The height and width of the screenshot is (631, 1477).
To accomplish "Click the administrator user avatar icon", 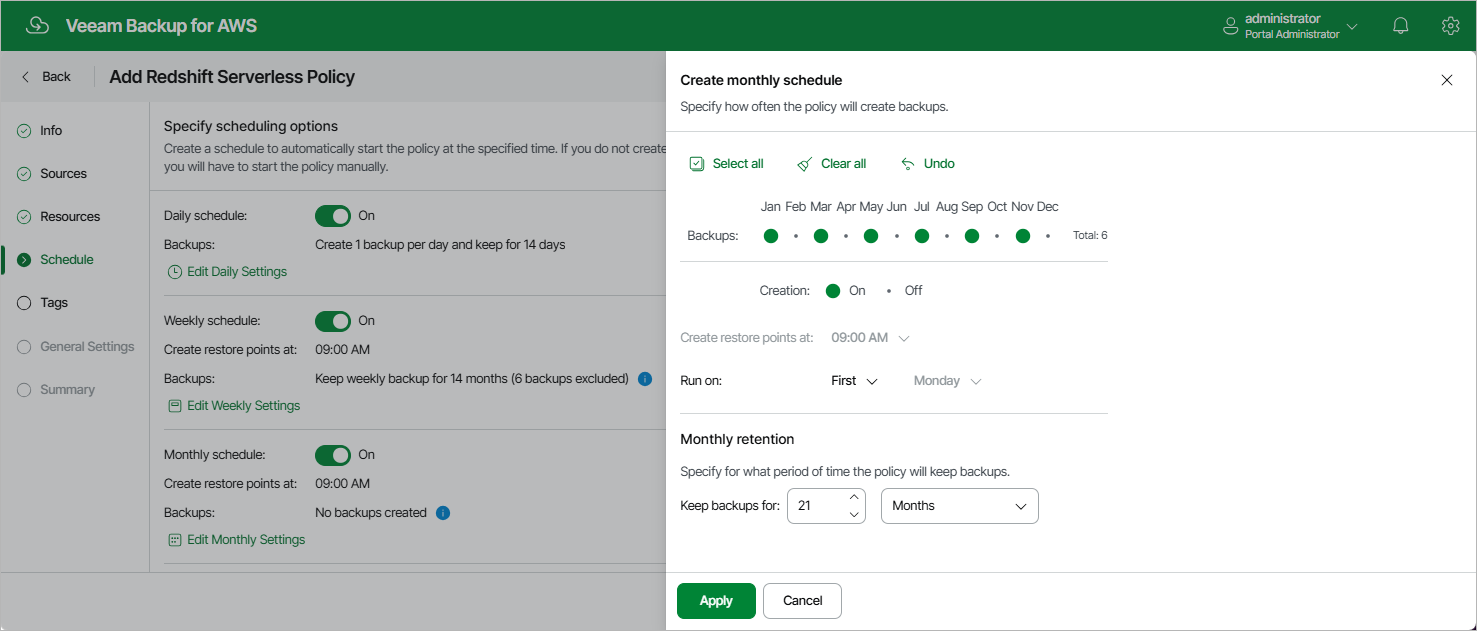I will [x=1231, y=27].
